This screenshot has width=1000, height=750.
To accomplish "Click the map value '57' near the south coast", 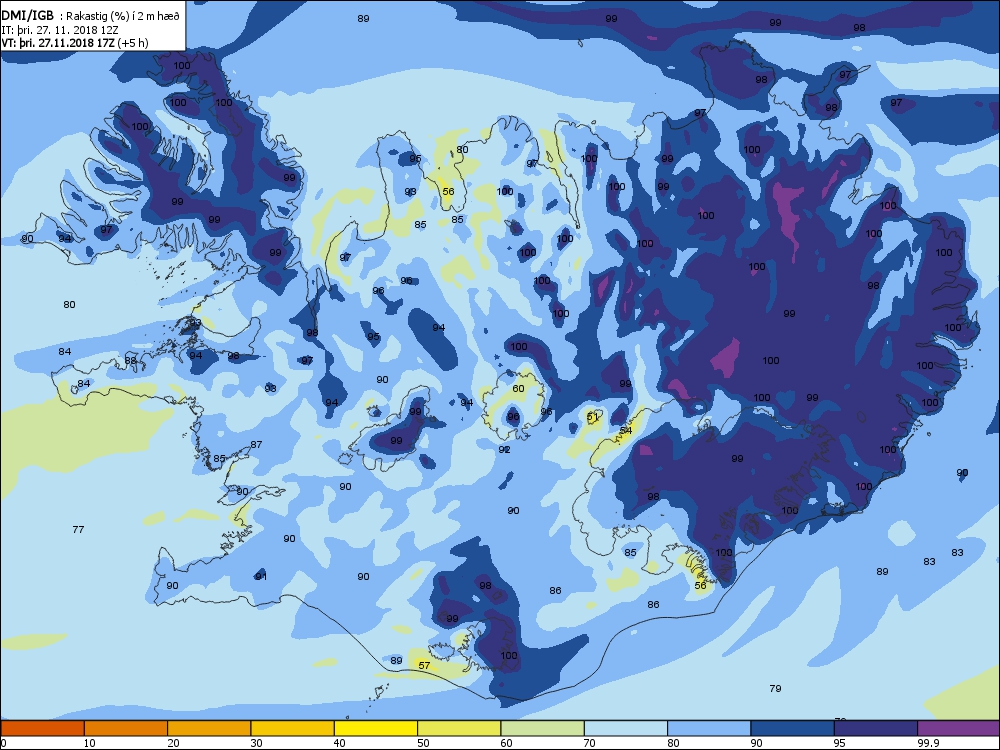I will coord(424,665).
